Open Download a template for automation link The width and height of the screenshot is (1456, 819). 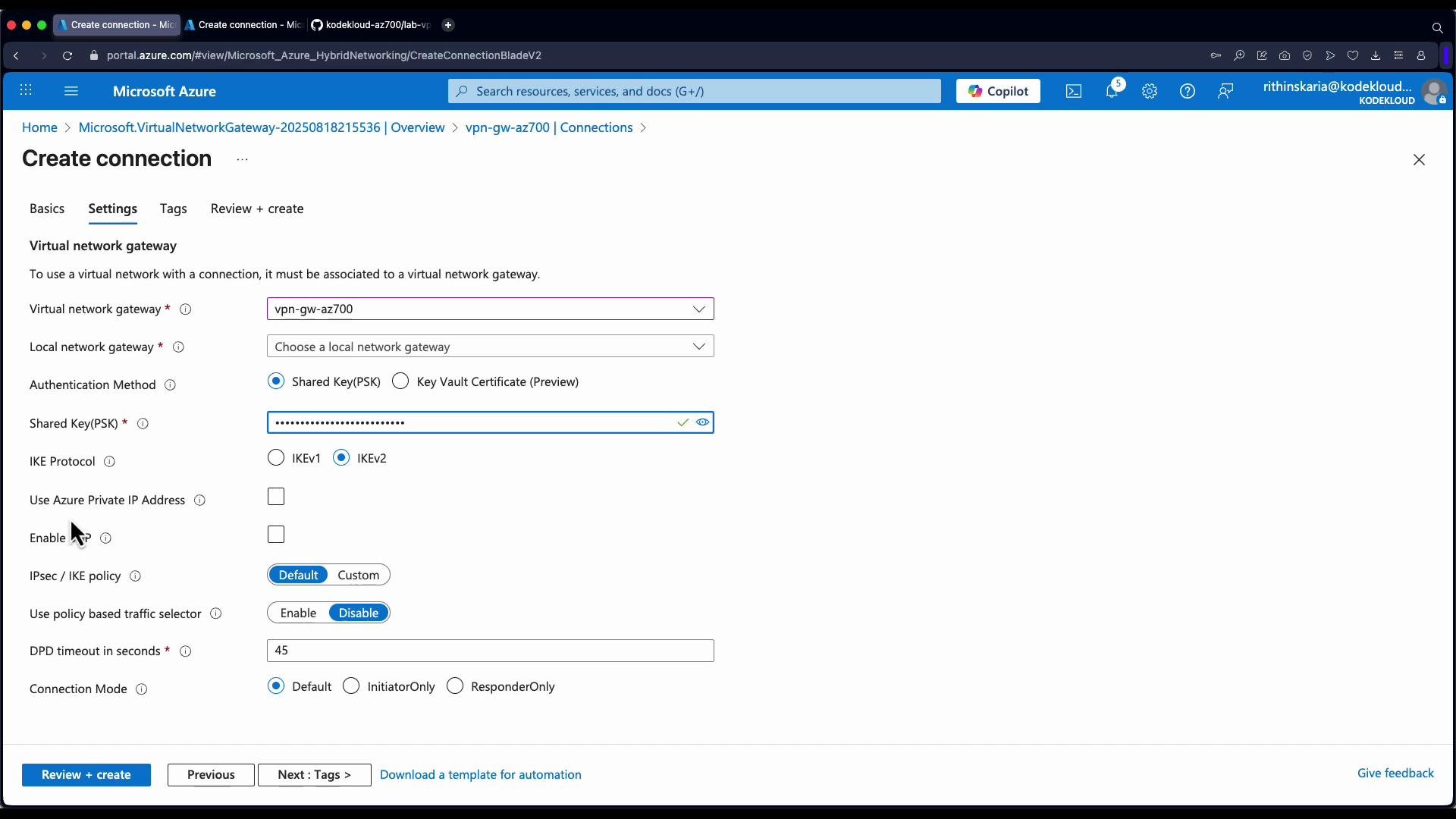481,775
